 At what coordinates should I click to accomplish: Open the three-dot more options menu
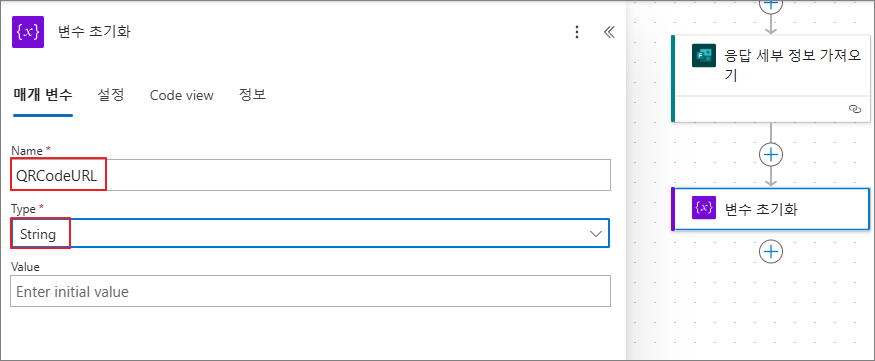[578, 32]
